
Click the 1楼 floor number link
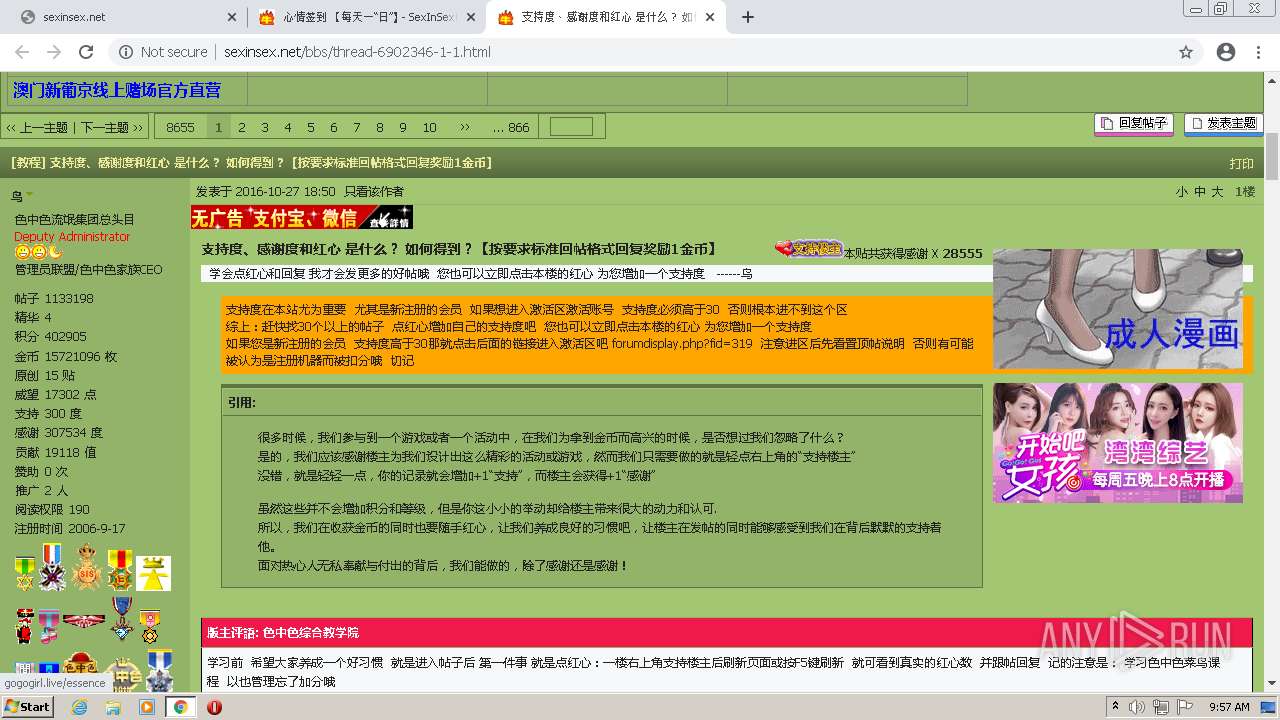click(x=1244, y=191)
